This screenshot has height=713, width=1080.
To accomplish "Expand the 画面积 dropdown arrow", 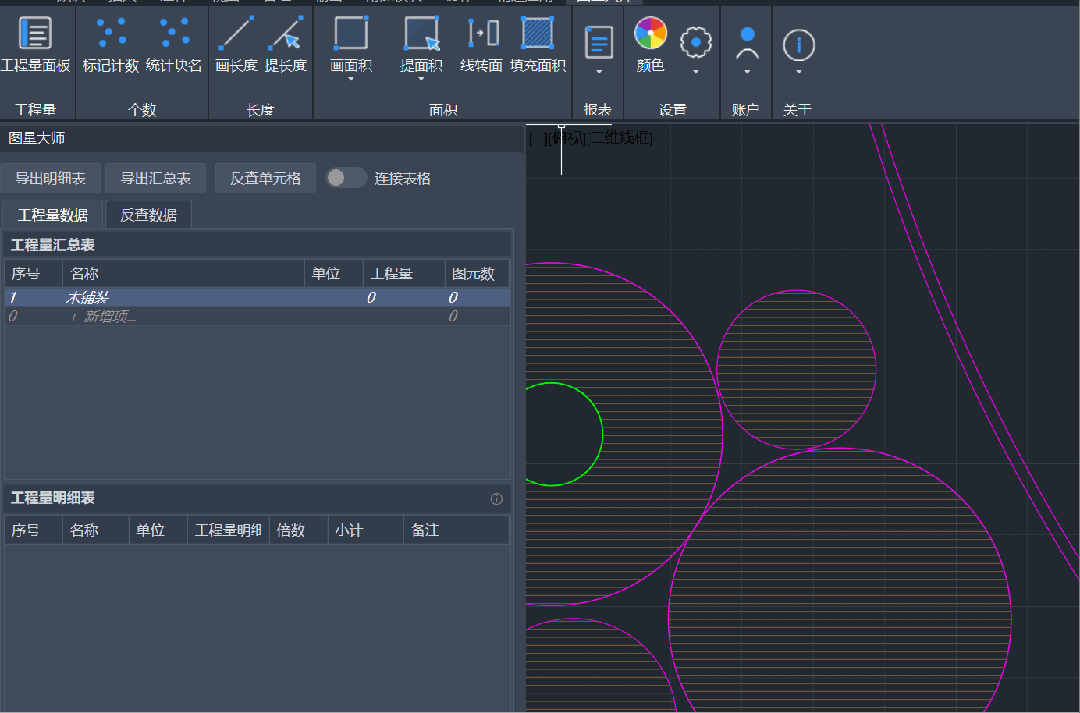I will (351, 79).
